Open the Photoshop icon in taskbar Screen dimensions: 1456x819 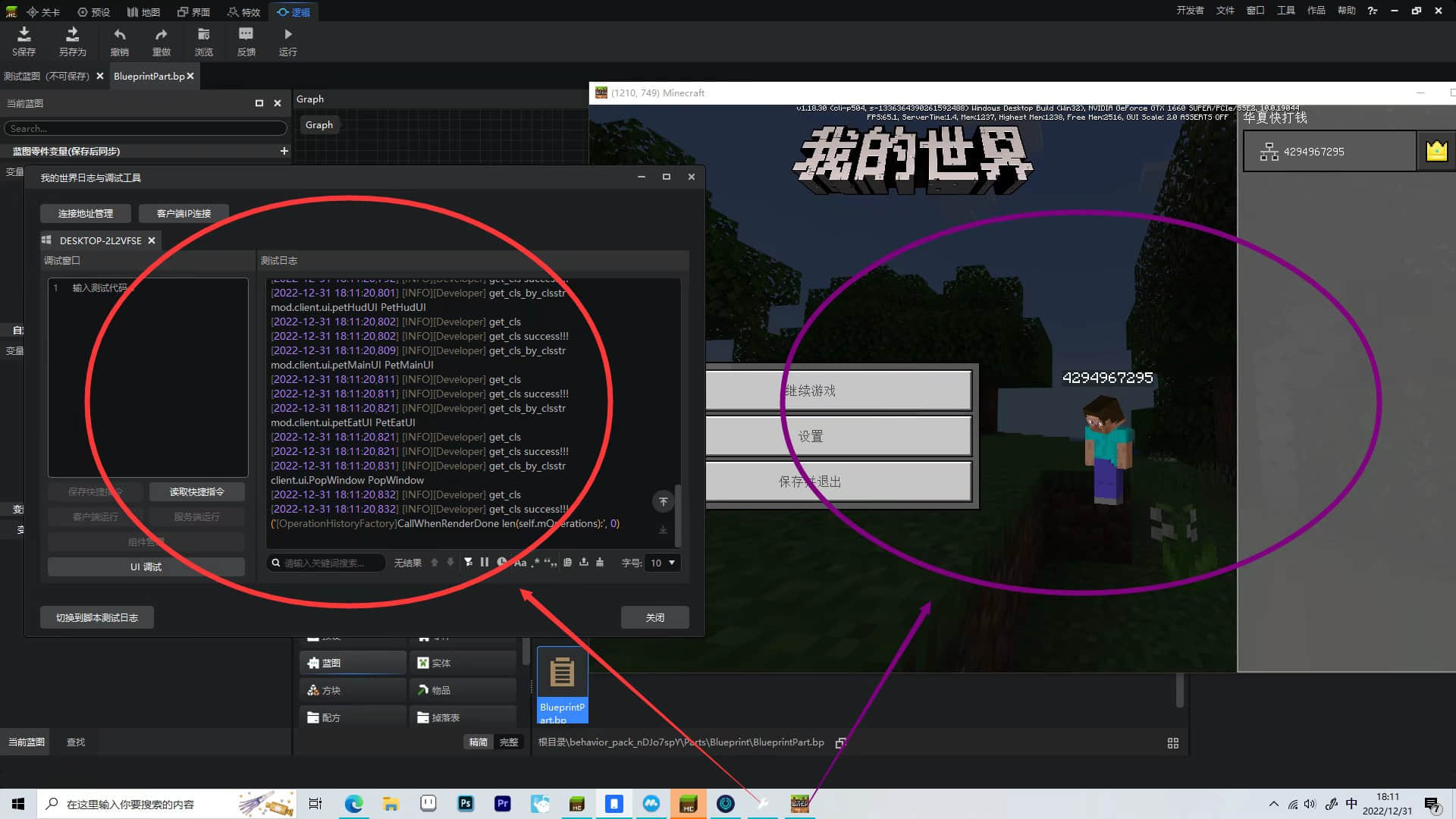point(466,804)
